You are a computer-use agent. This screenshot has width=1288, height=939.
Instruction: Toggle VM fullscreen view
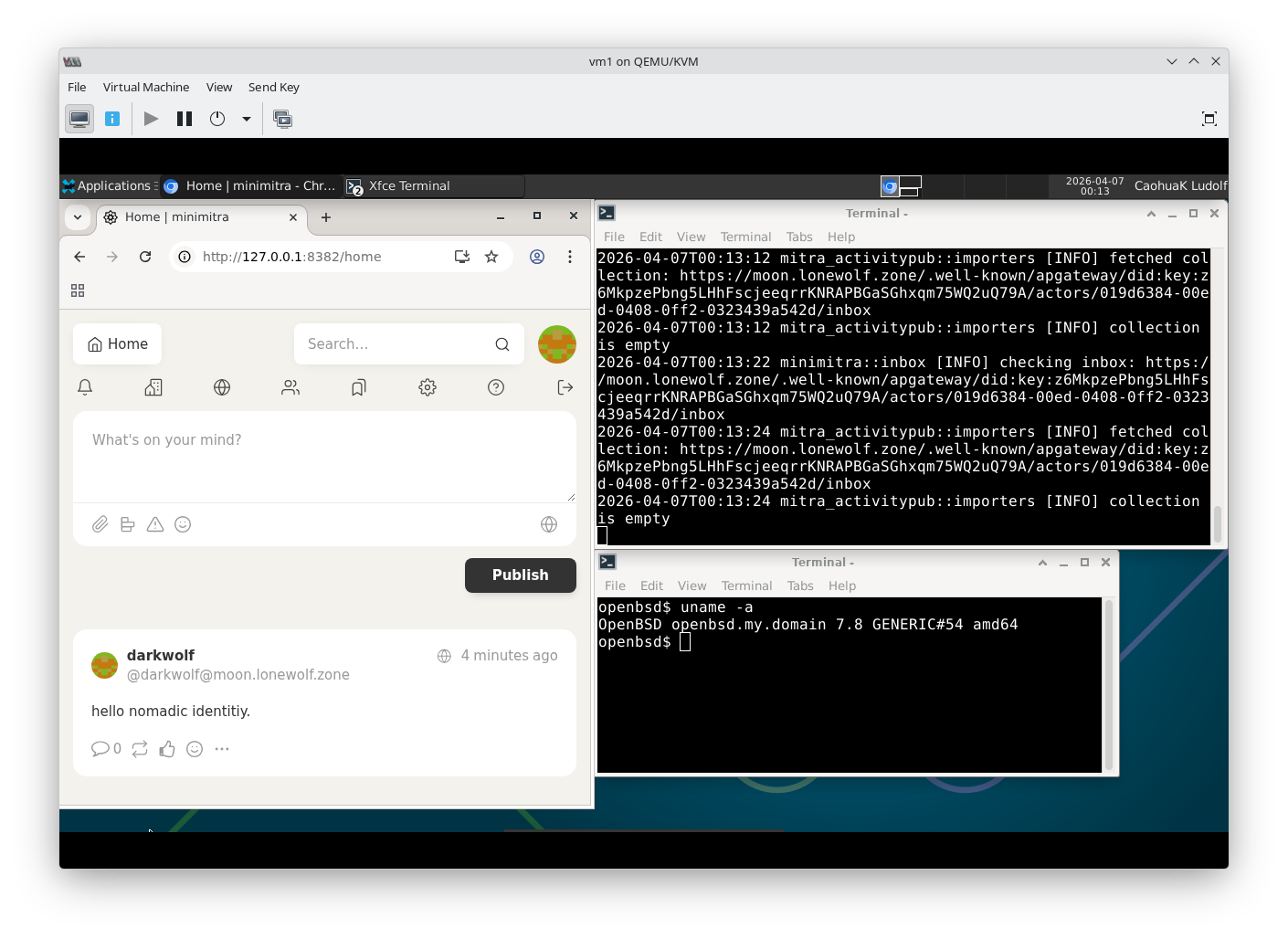pos(1209,119)
